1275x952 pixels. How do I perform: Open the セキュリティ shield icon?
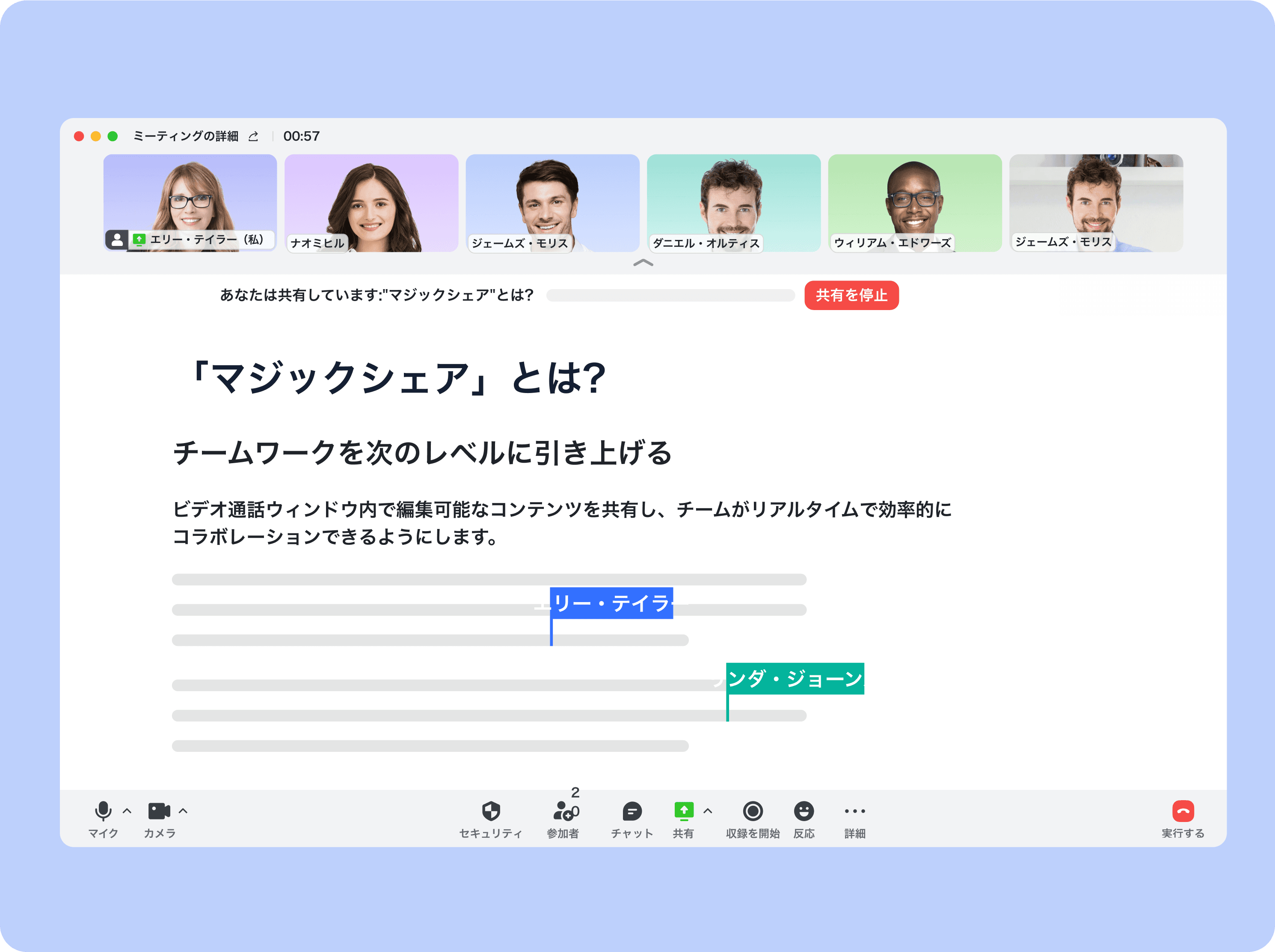tap(490, 811)
